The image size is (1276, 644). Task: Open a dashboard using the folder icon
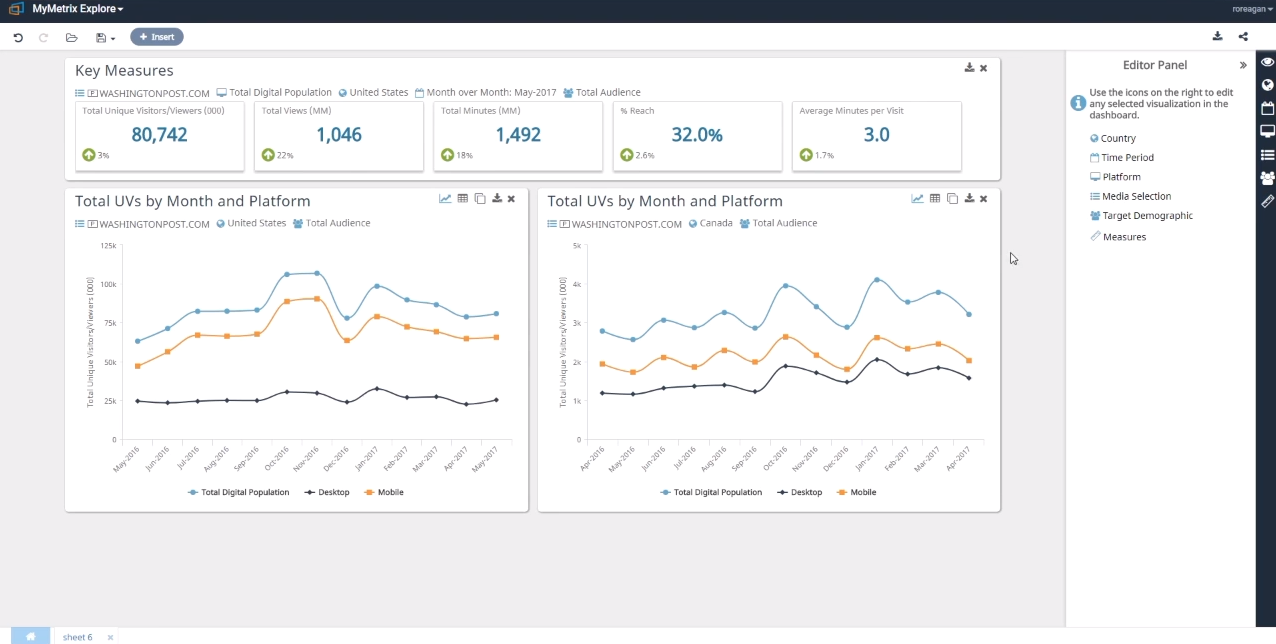[x=71, y=37]
